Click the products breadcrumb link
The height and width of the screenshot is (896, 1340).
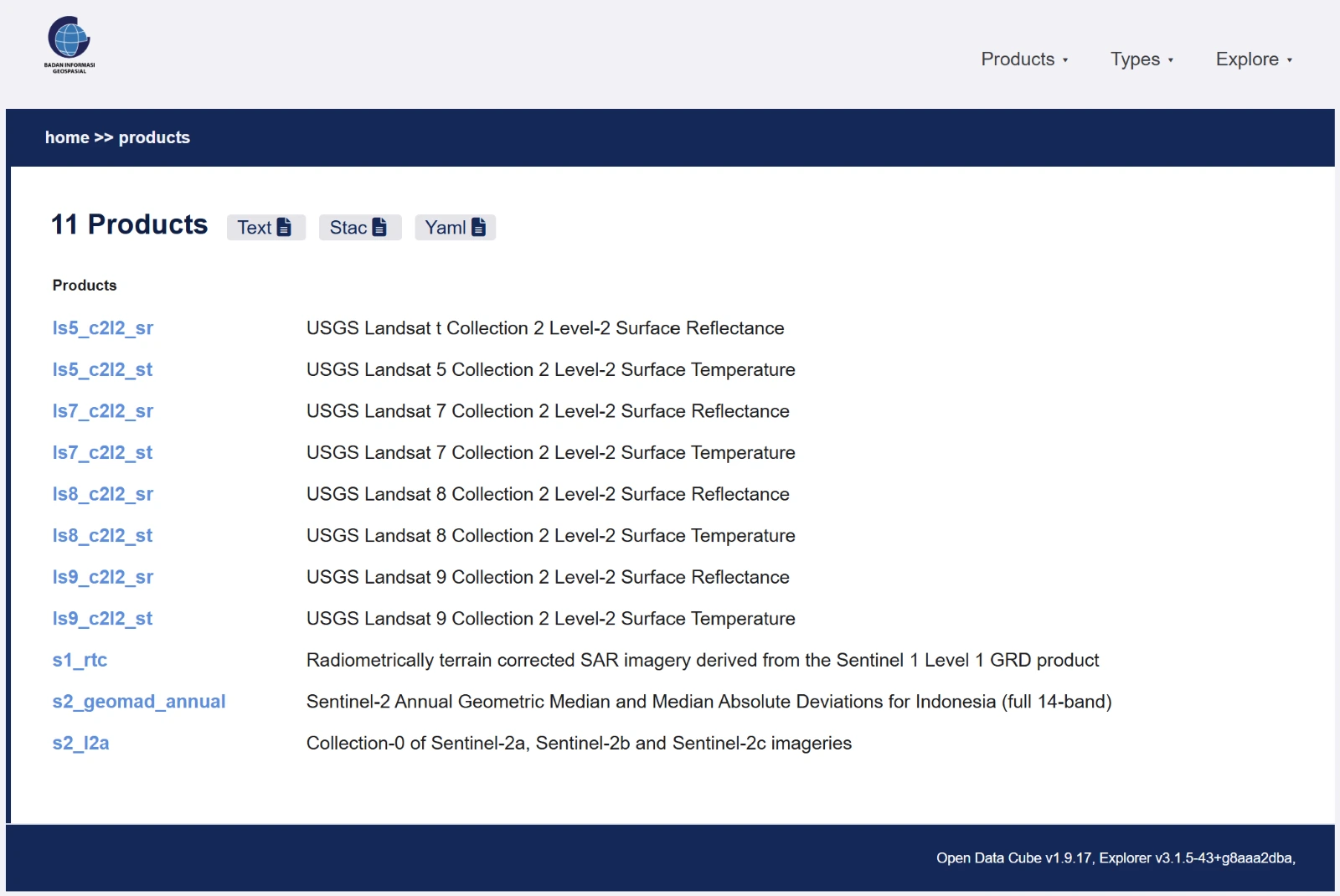154,137
